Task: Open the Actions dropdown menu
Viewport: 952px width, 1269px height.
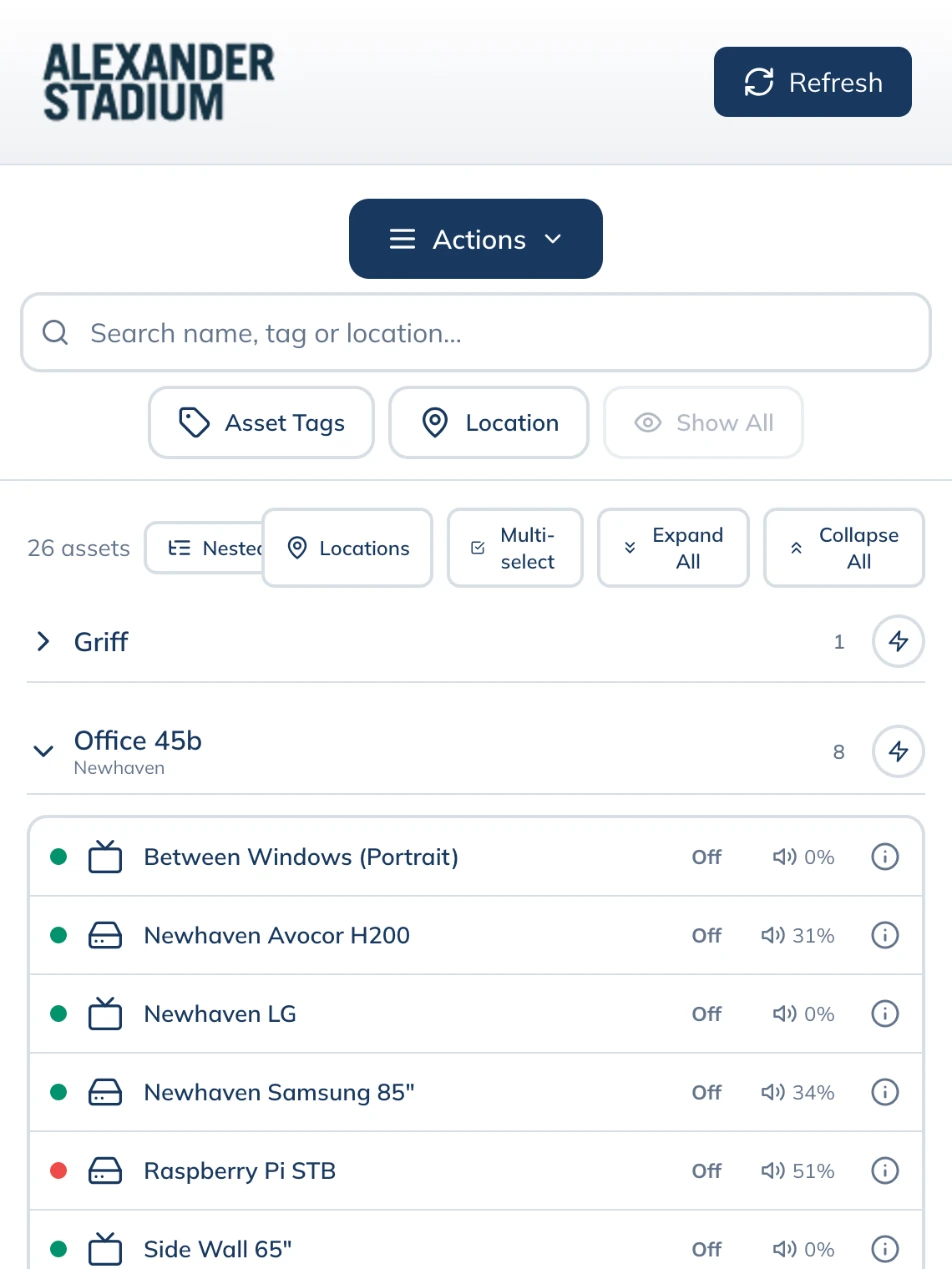Action: coord(476,239)
